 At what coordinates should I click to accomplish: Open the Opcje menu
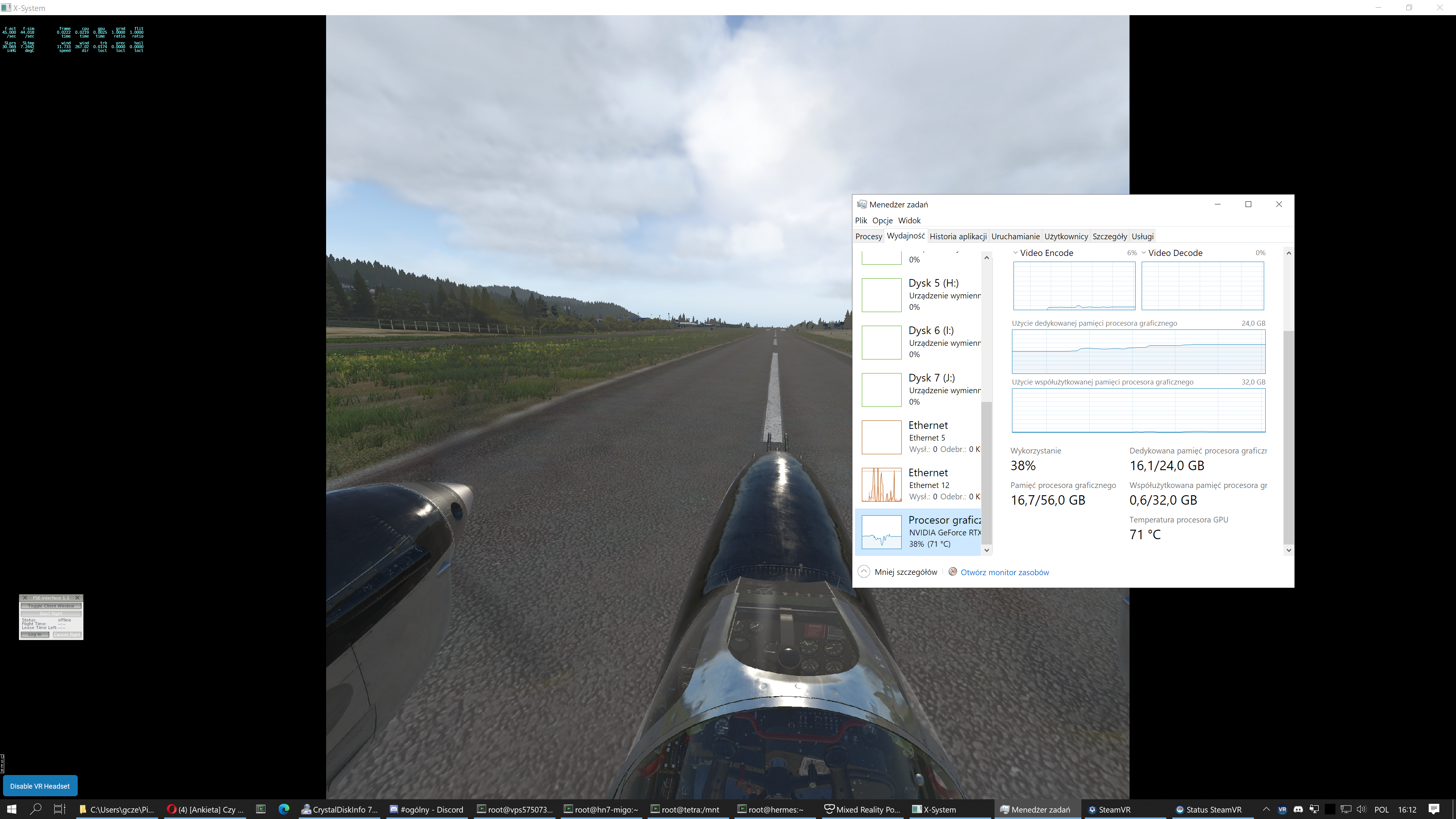[x=882, y=220]
